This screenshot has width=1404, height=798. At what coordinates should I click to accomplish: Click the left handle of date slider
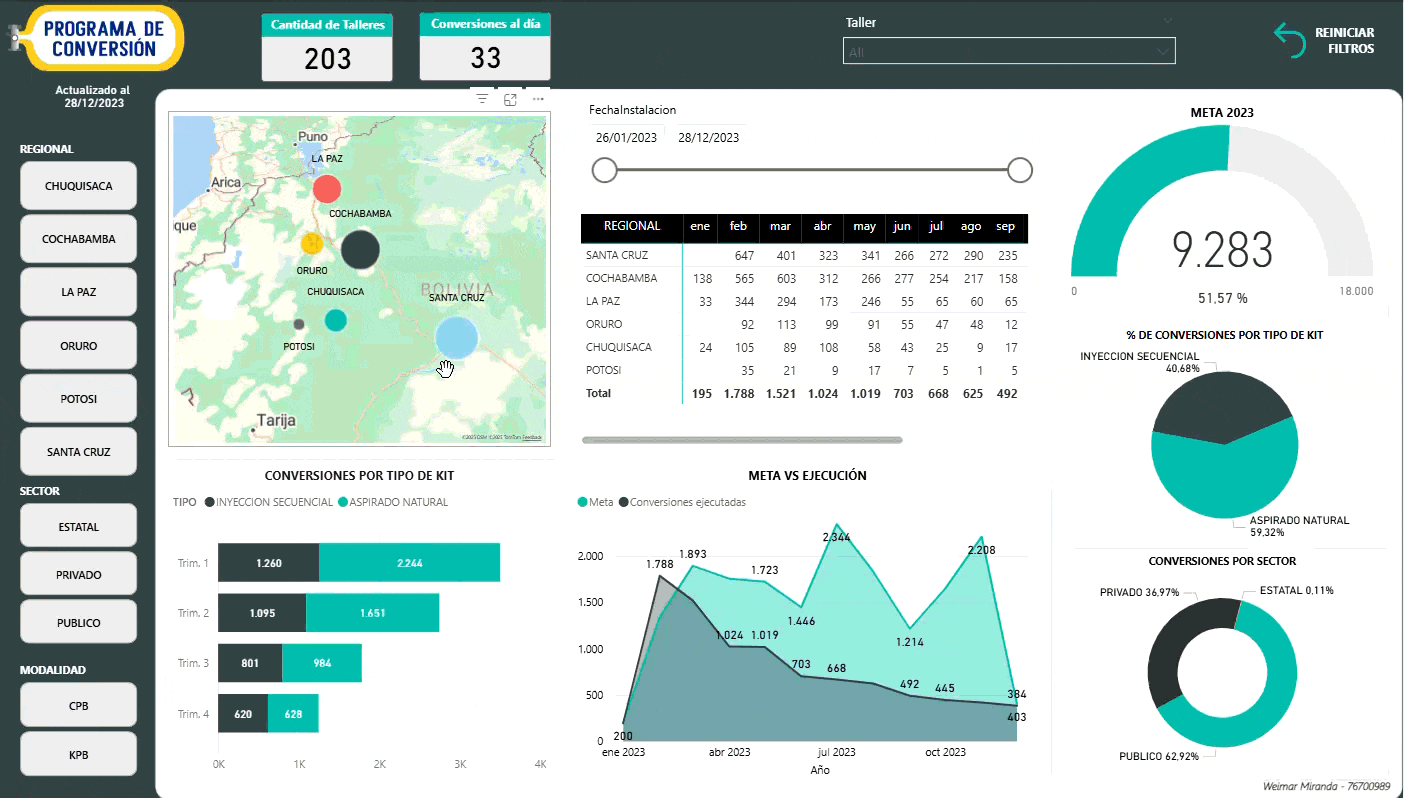point(604,171)
